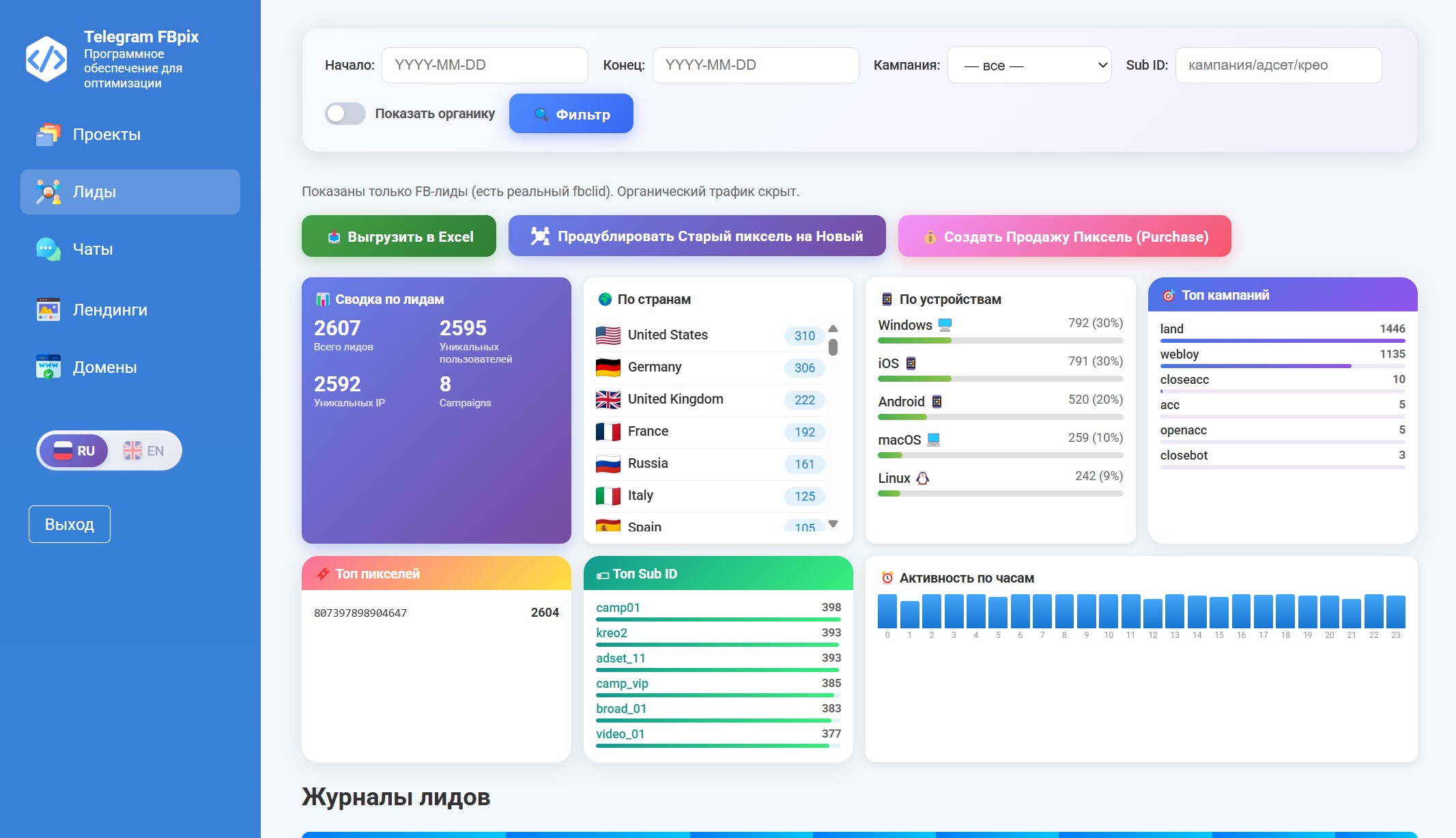This screenshot has height=838, width=1456.
Task: Click the Конец date input field
Action: [756, 66]
